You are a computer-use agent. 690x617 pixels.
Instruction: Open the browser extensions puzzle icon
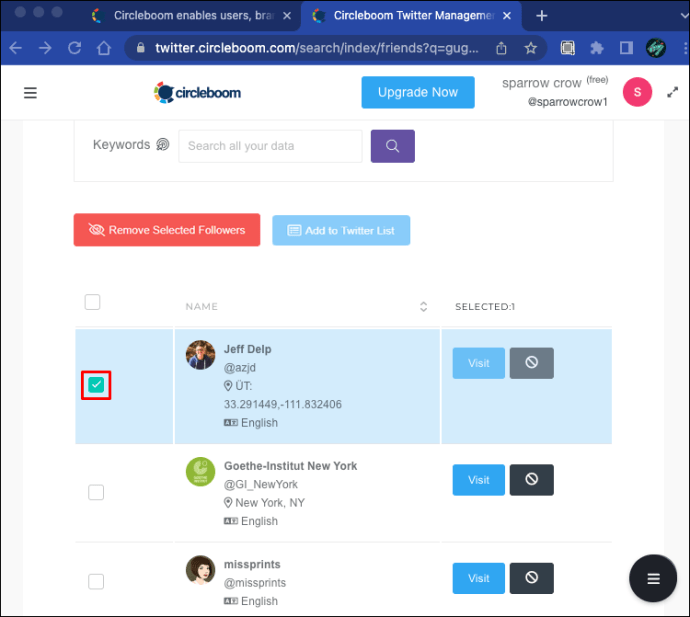click(597, 48)
